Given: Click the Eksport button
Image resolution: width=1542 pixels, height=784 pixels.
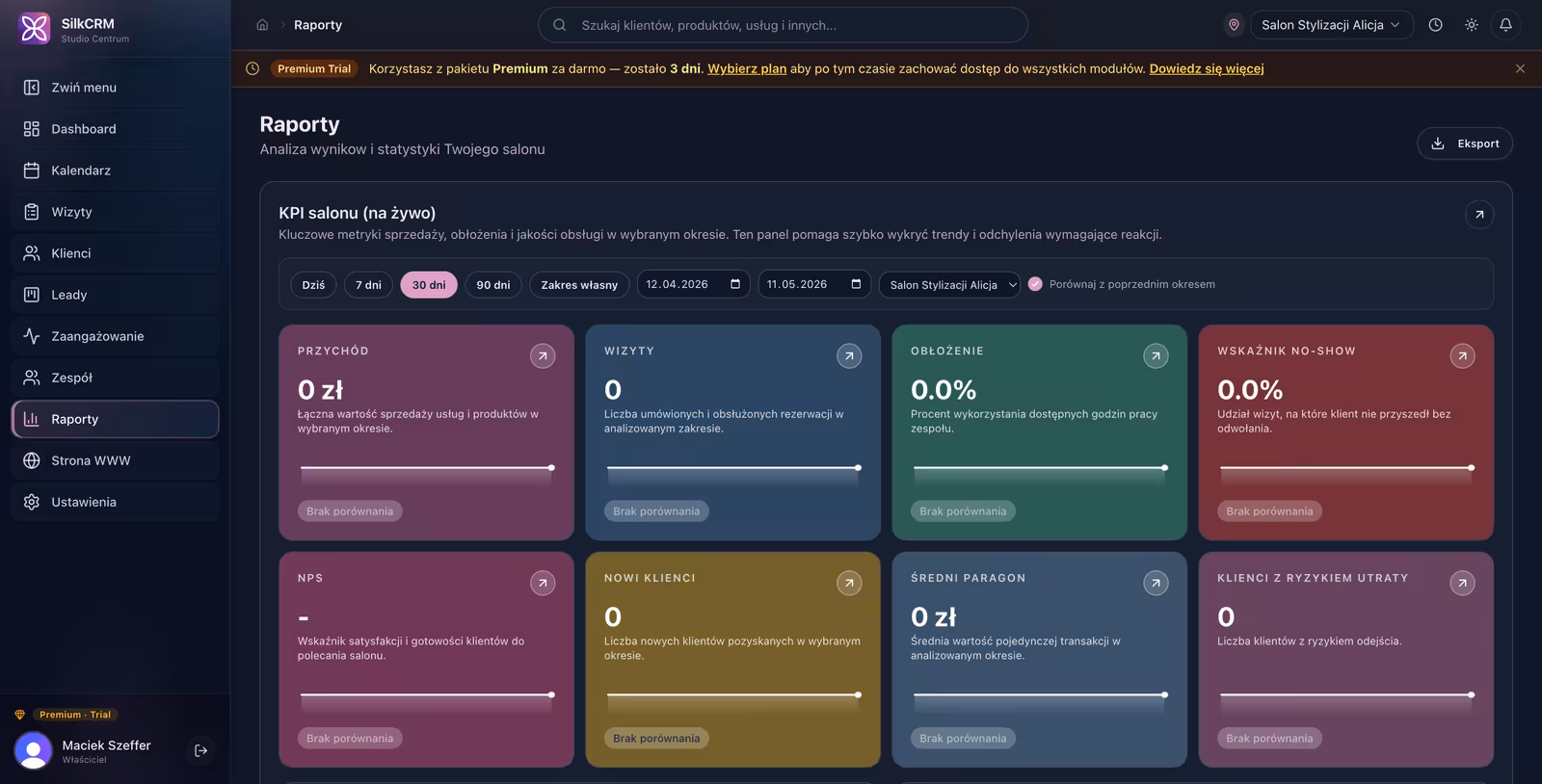Looking at the screenshot, I should point(1465,144).
